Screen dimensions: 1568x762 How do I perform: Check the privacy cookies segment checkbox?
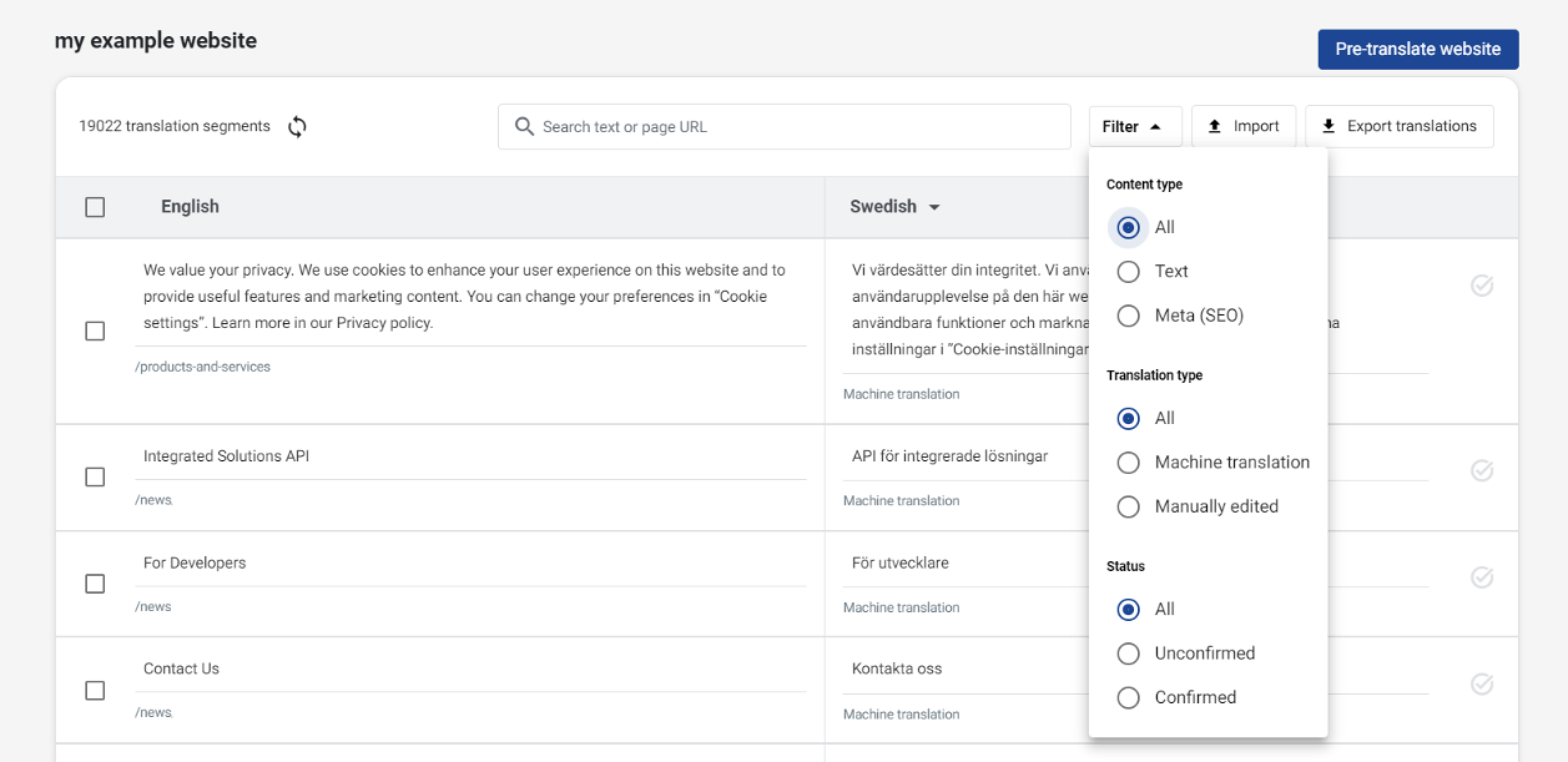[95, 331]
